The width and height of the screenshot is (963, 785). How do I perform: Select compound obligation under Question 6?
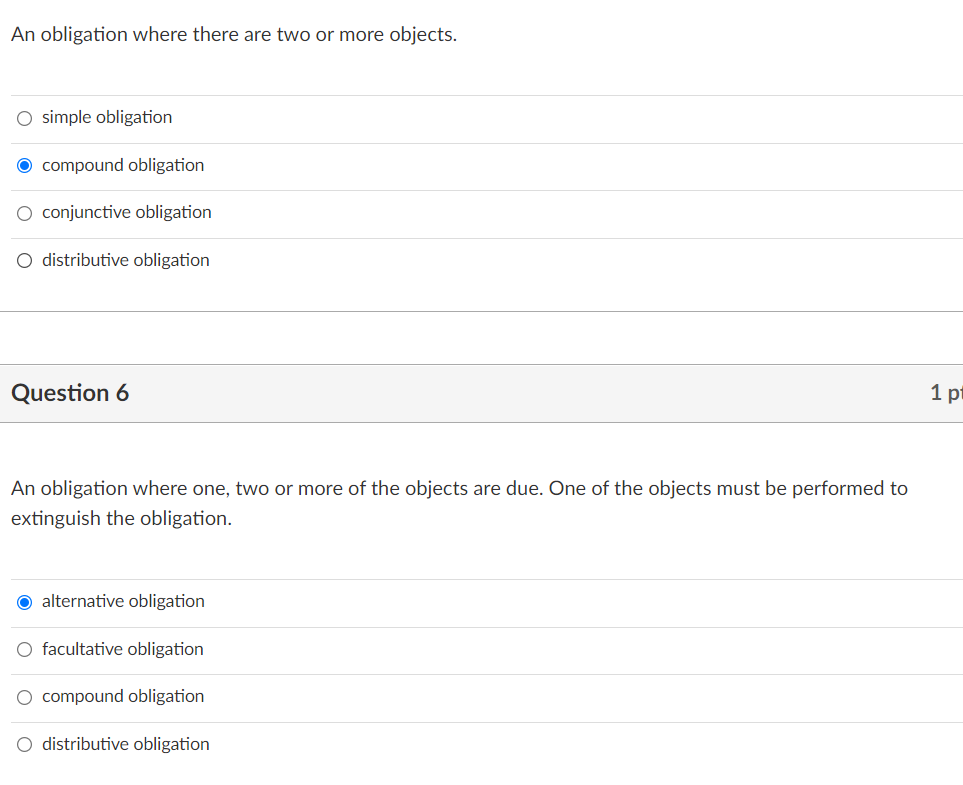(x=24, y=697)
